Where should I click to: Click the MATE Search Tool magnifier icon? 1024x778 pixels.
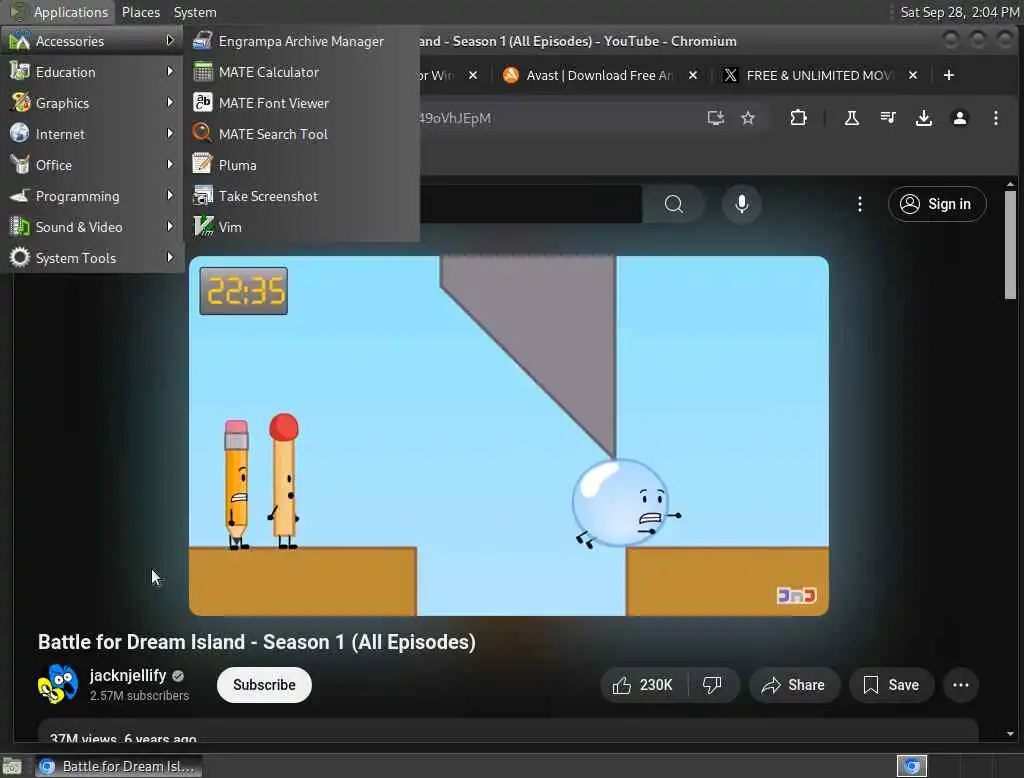tap(202, 133)
